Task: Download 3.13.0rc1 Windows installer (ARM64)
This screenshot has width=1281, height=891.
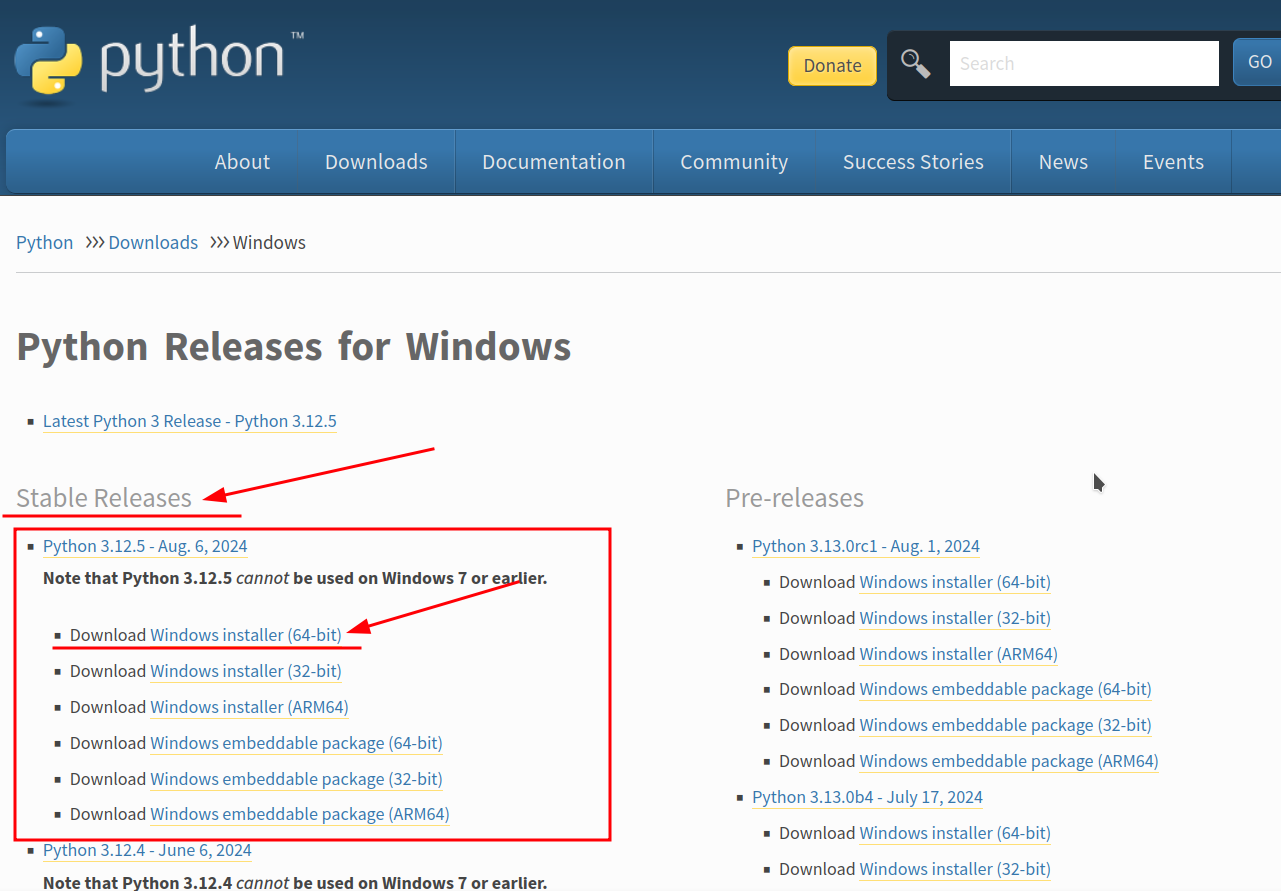Action: coord(958,654)
